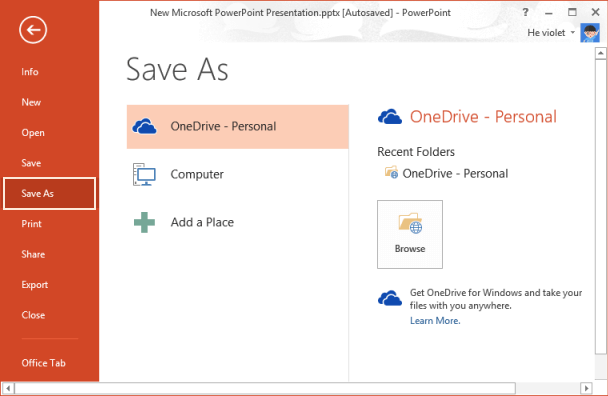Click the large OneDrive cloud header icon
This screenshot has width=608, height=396.
tap(390, 116)
